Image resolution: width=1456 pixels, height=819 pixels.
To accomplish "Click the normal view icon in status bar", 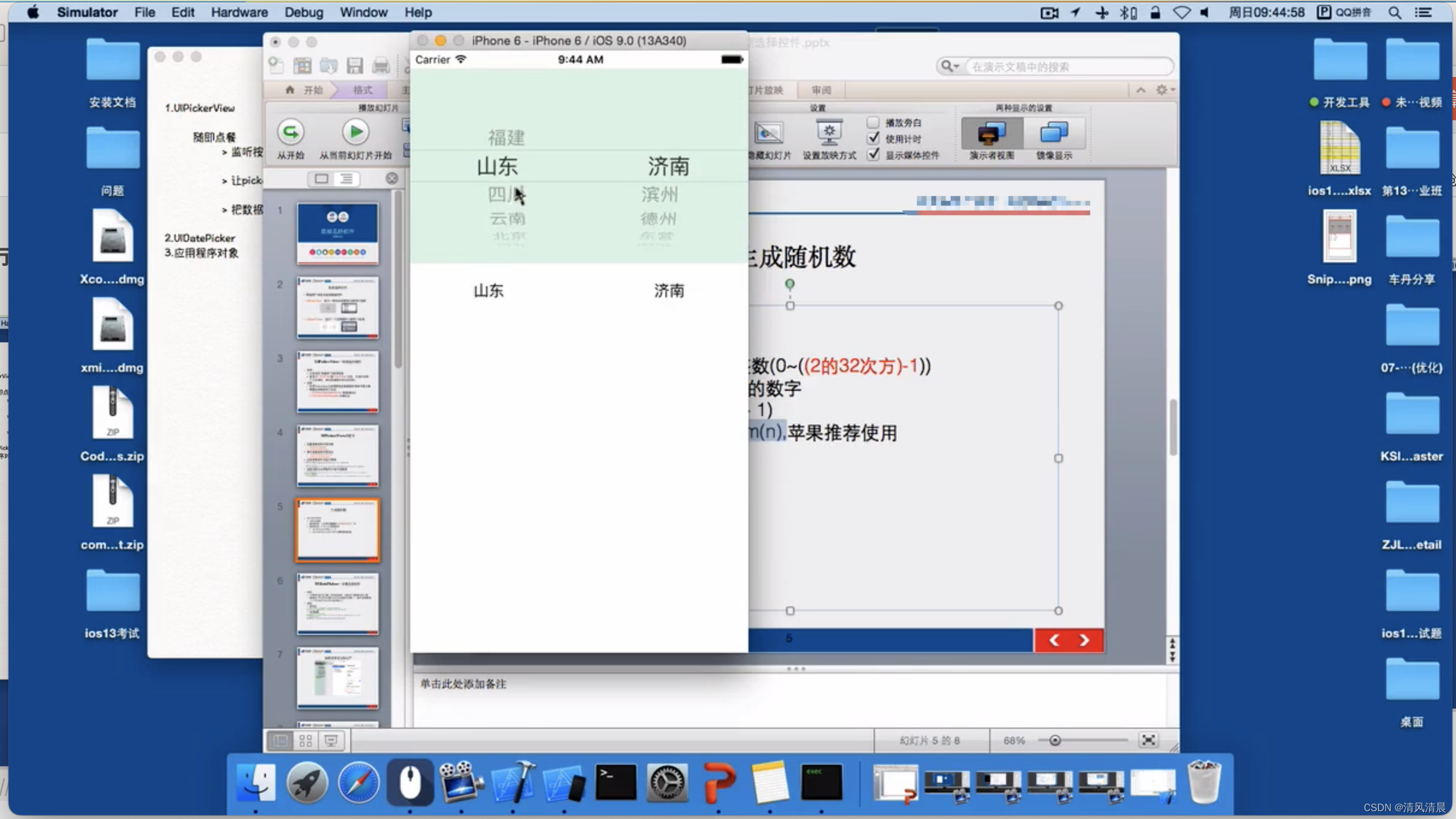I will pos(280,740).
